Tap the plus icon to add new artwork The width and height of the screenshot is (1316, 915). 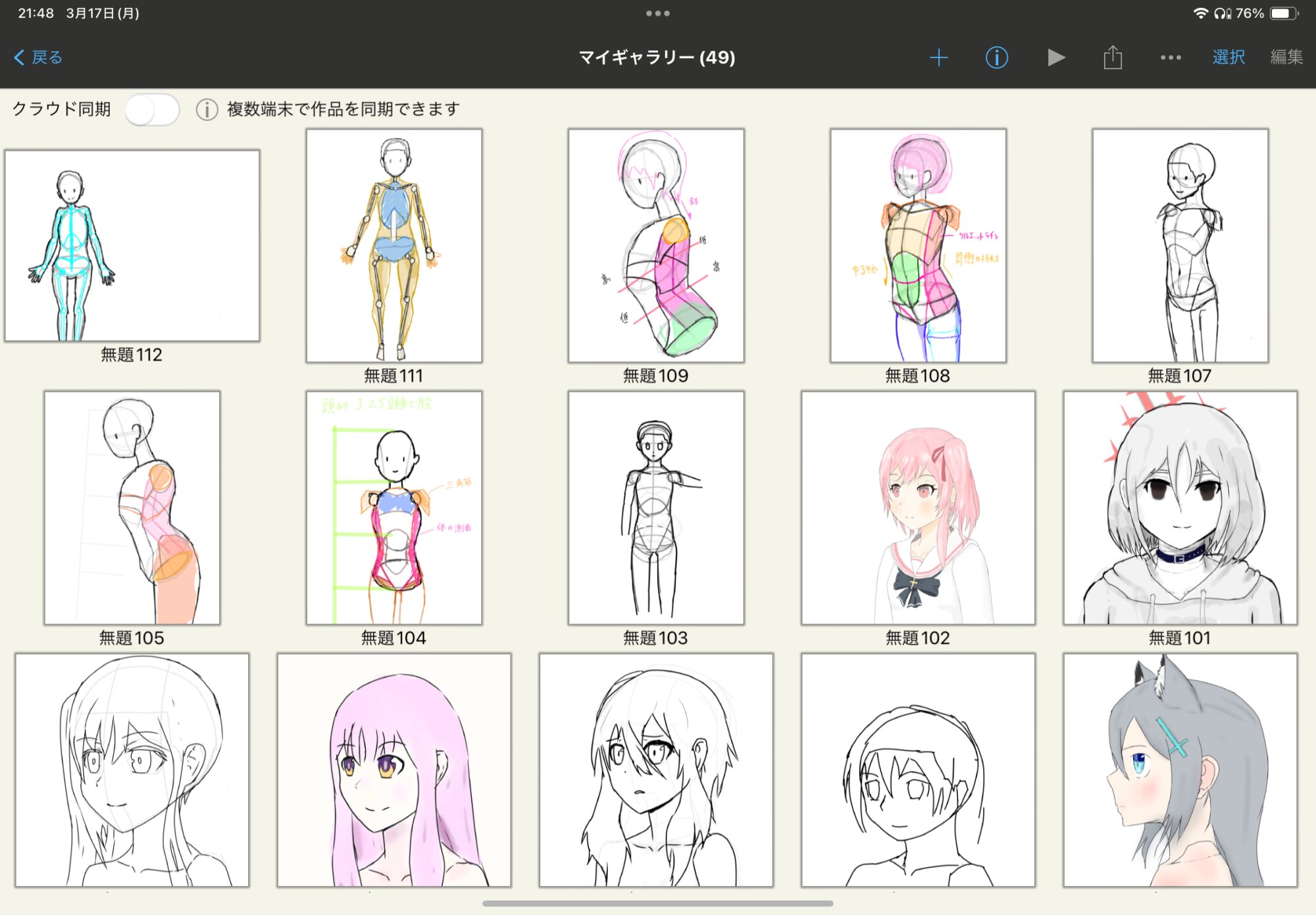click(939, 58)
